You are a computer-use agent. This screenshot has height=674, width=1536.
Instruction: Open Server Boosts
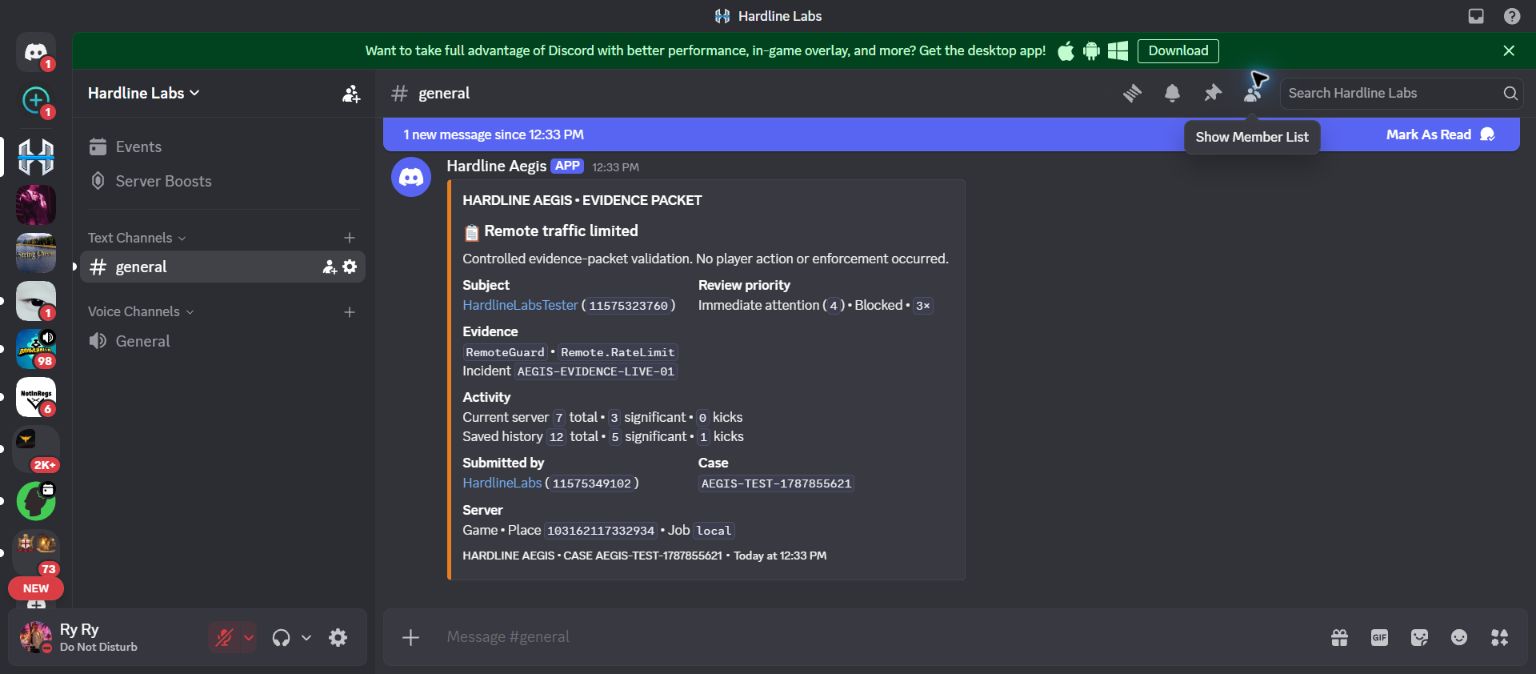[x=222, y=181]
